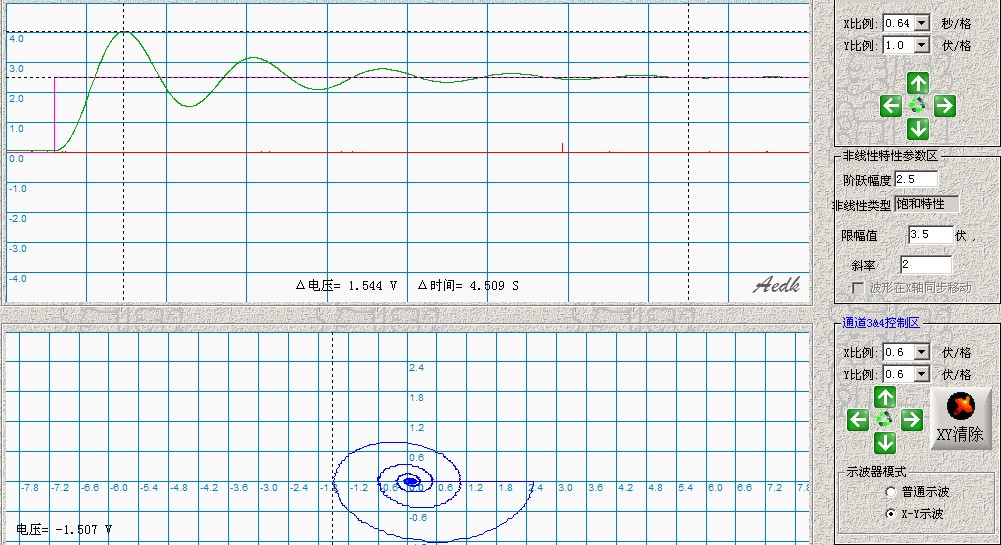1001x545 pixels.
Task: Click the 斜率 input field
Action: click(925, 265)
